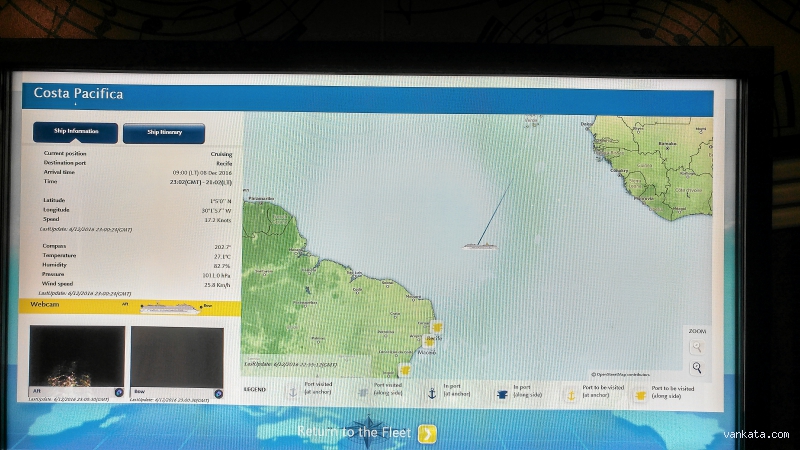800x450 pixels.
Task: Switch to the Ship Itinerary tab
Action: 164,132
